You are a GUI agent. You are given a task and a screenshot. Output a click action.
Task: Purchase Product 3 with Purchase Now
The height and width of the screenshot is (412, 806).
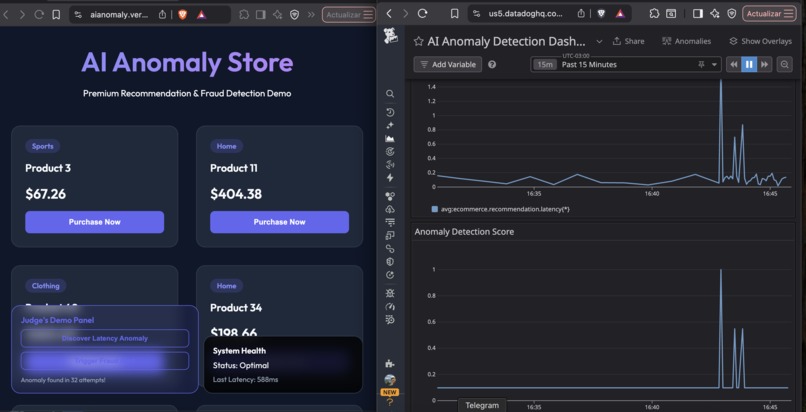click(95, 222)
